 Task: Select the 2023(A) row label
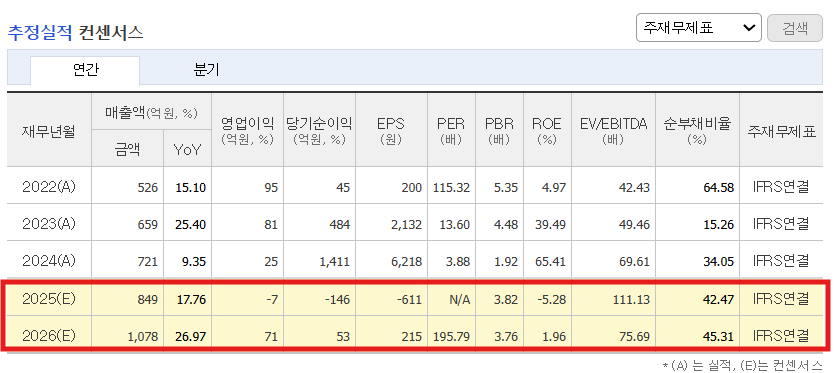coord(49,224)
